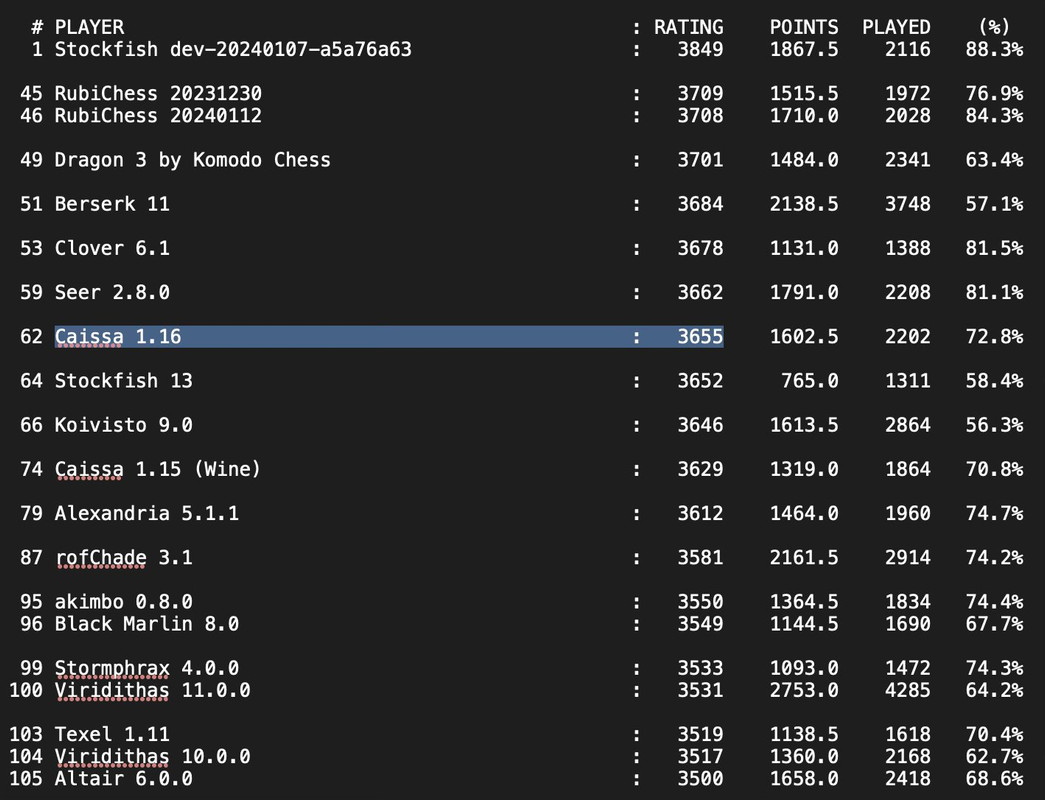Click Altair 6.0.0 player name
The width and height of the screenshot is (1045, 800).
pos(123,779)
